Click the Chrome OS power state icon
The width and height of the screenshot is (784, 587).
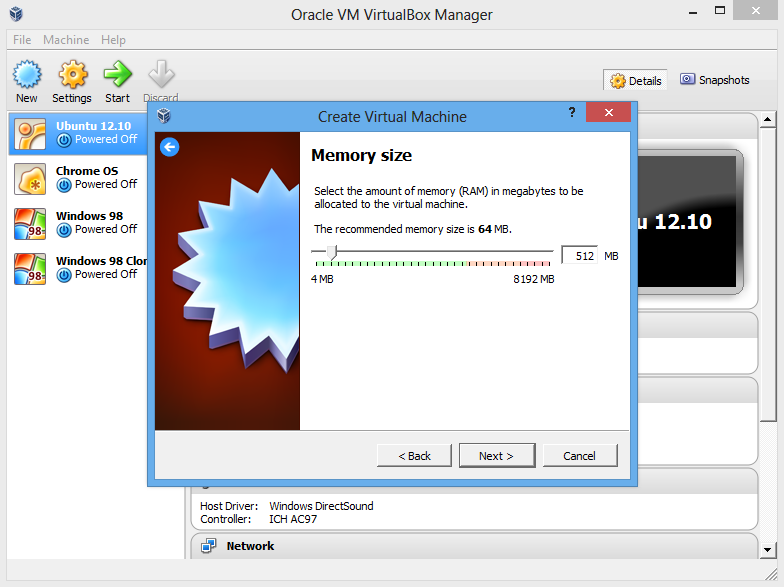(x=64, y=185)
